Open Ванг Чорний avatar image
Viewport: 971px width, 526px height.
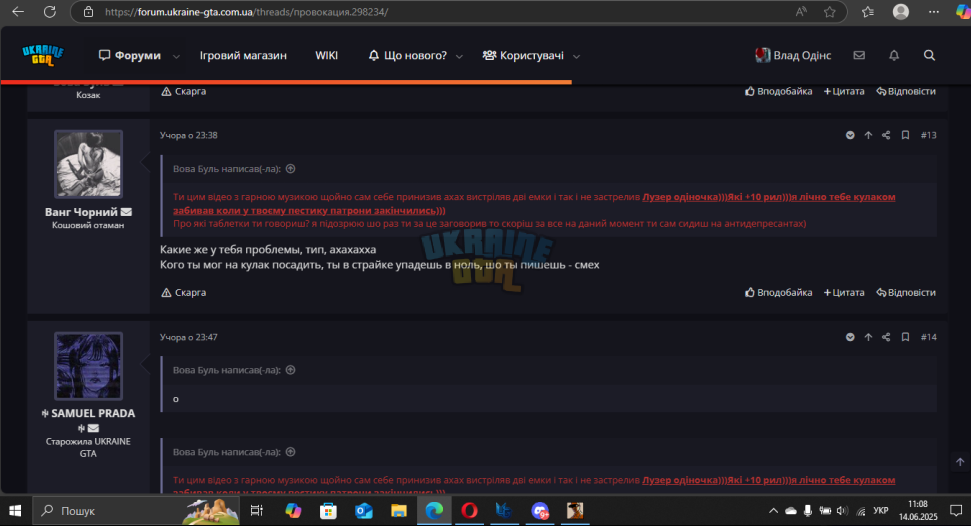point(88,164)
